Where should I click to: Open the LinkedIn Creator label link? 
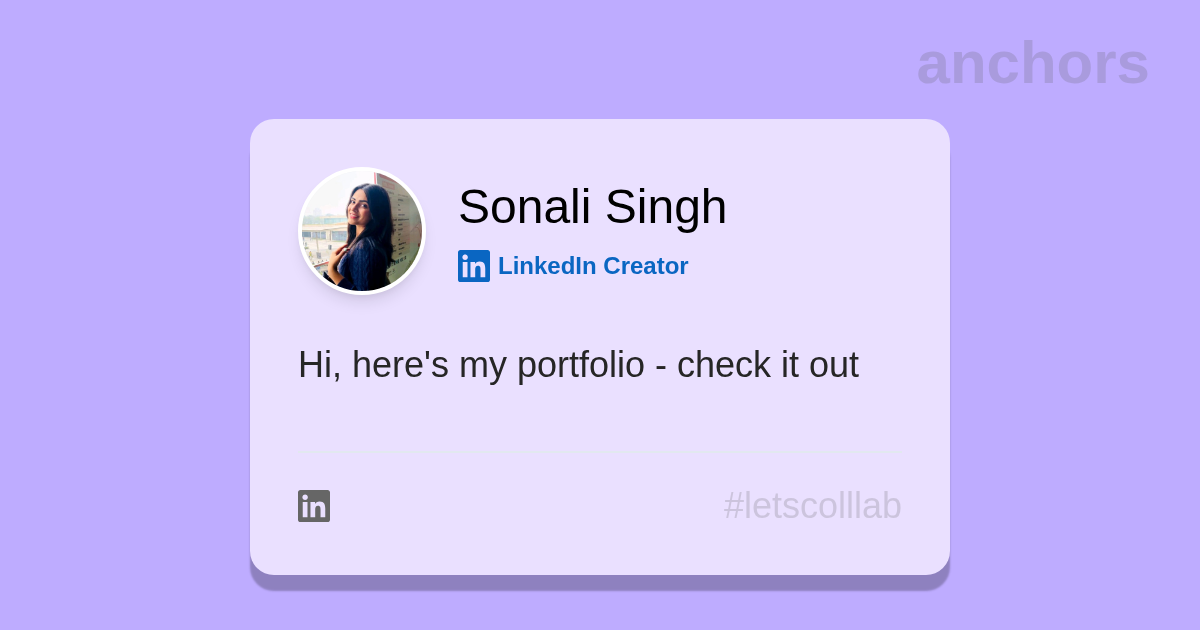coord(592,266)
